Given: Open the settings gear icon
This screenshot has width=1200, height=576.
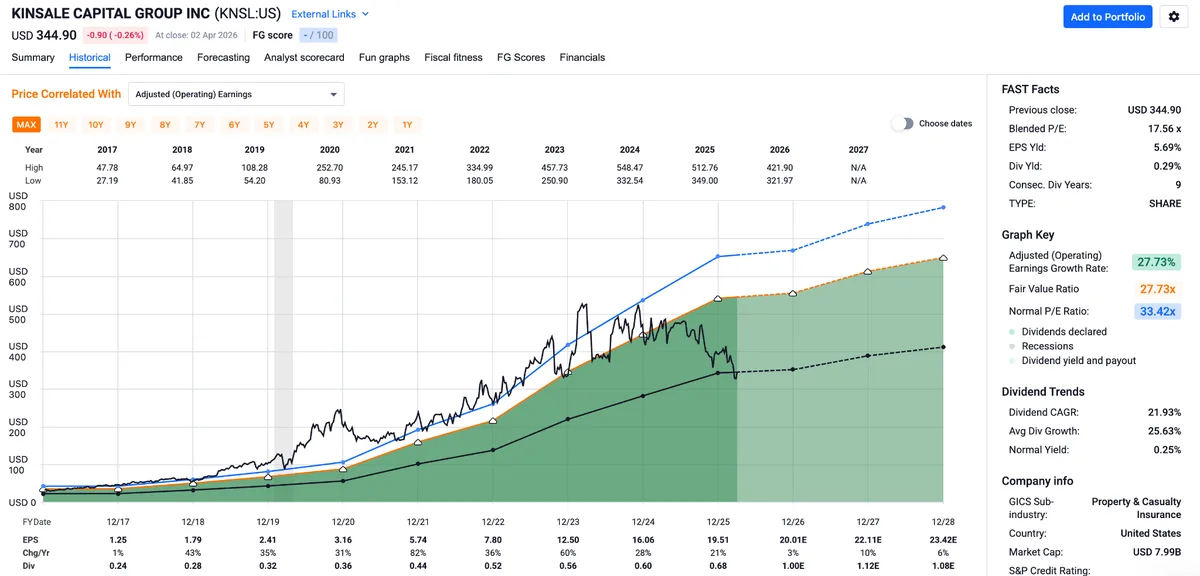Looking at the screenshot, I should click(1175, 17).
